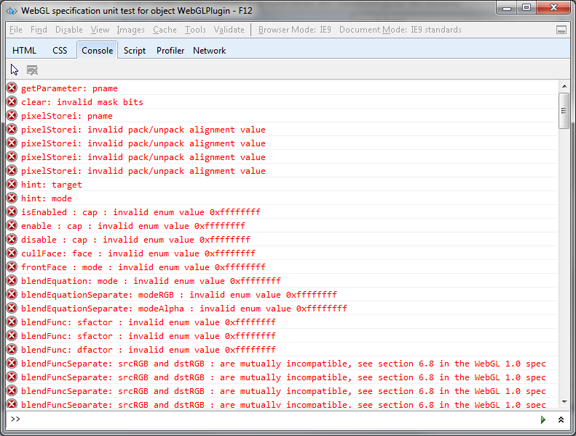Switch to the Profiler tab
Image resolution: width=576 pixels, height=436 pixels.
point(170,51)
